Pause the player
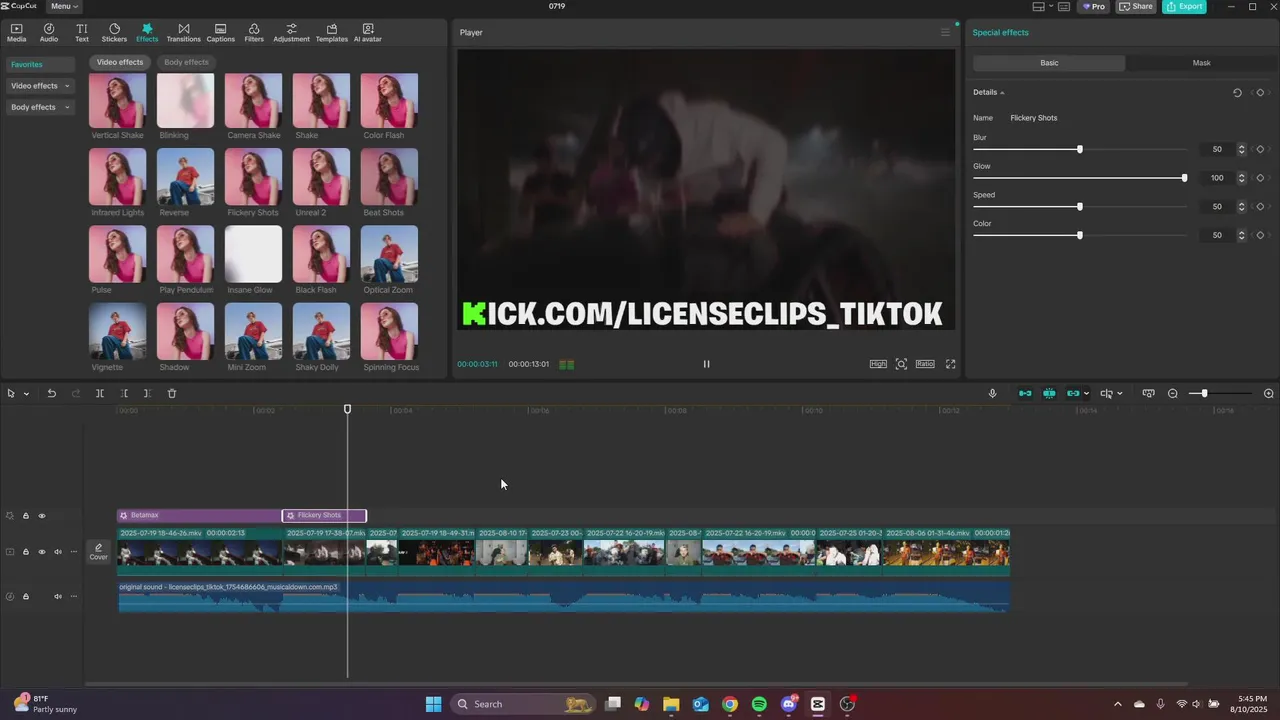 (706, 364)
